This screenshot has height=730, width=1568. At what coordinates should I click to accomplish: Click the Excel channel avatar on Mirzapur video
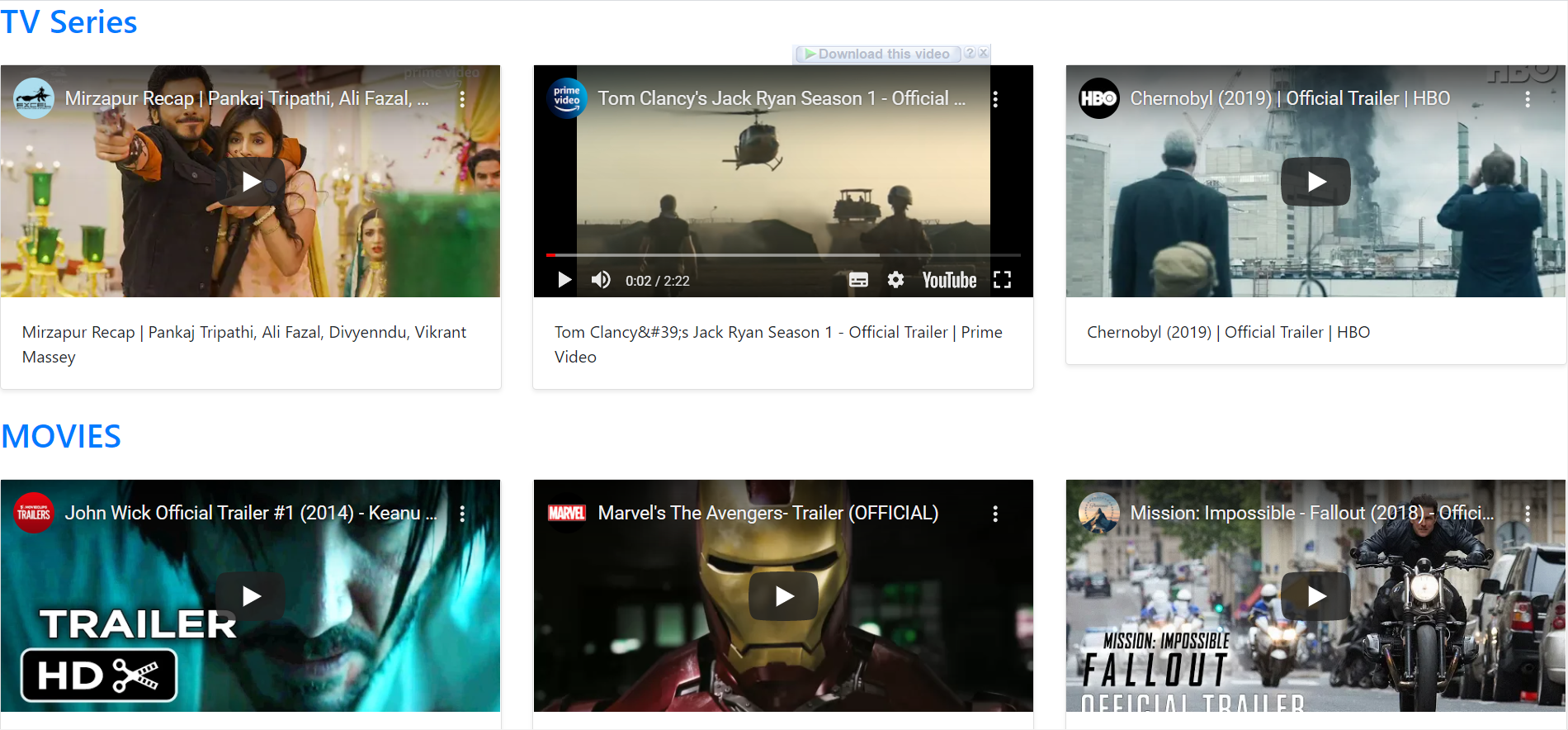coord(34,98)
